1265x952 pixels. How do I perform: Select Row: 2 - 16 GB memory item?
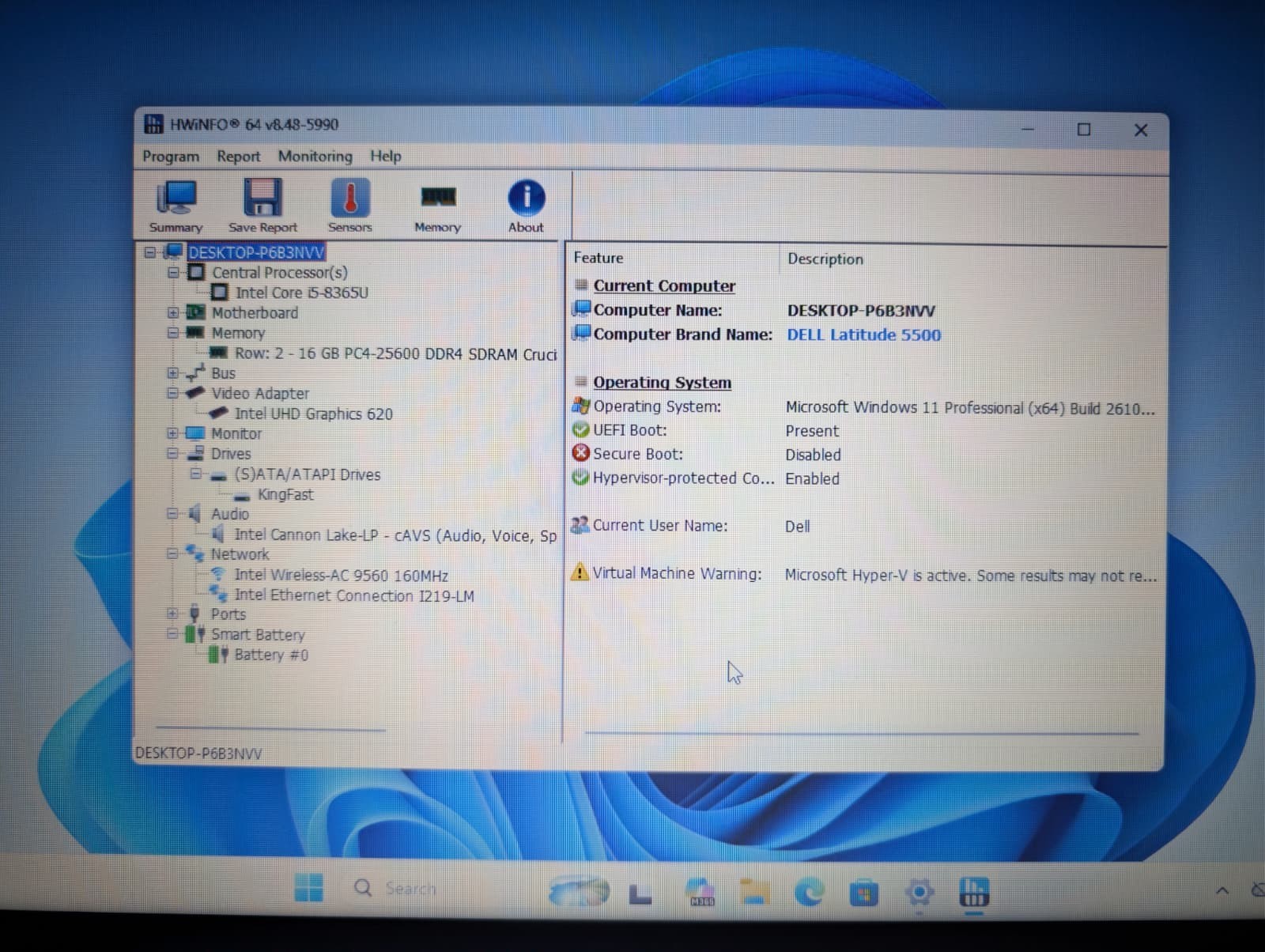[x=395, y=353]
